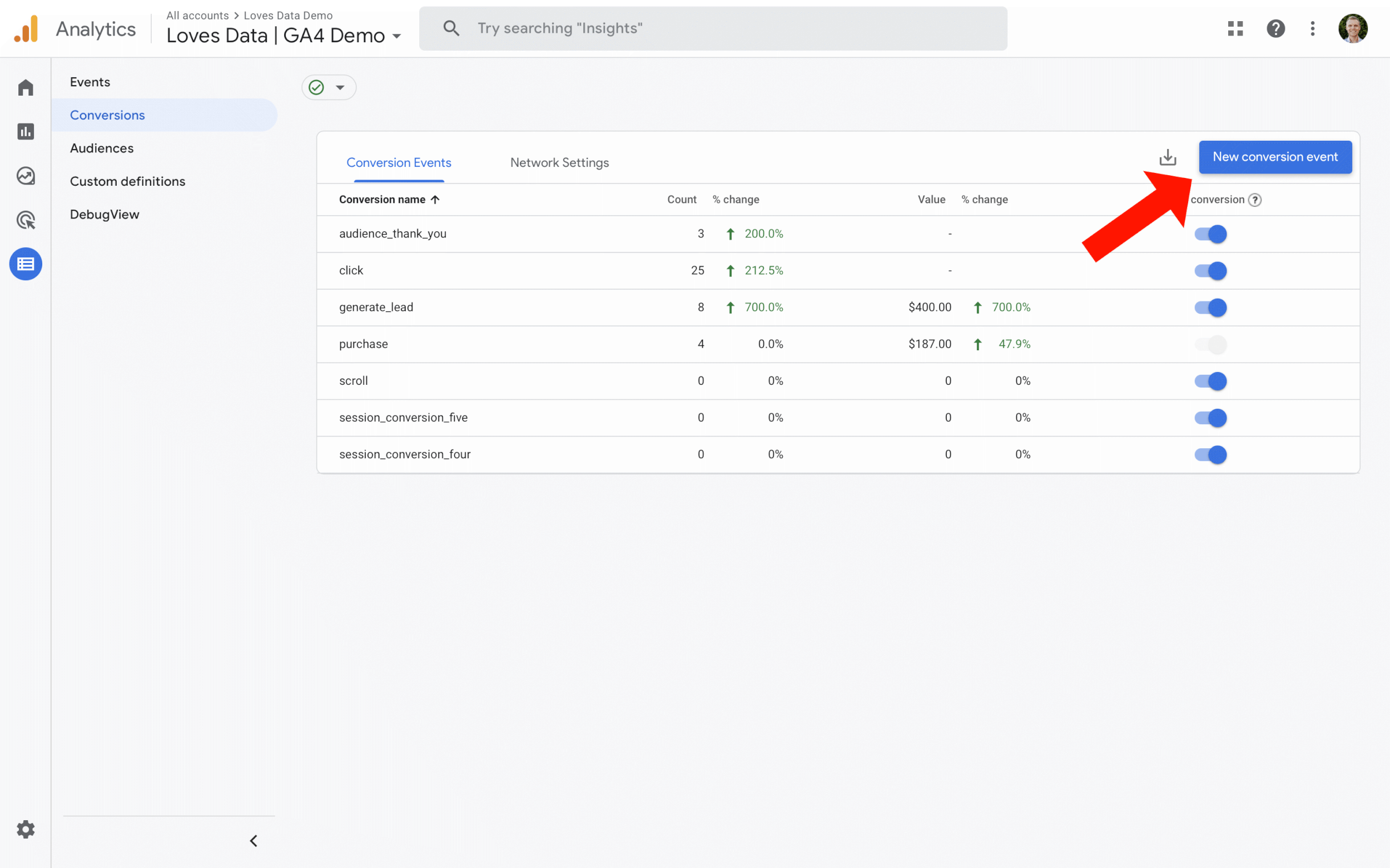Viewport: 1390px width, 868px height.
Task: Download the conversion events data
Action: 1168,157
